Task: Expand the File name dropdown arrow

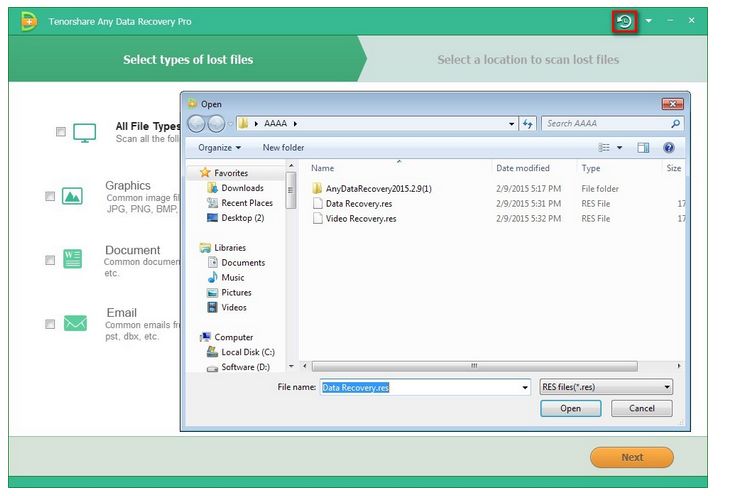Action: pyautogui.click(x=525, y=387)
